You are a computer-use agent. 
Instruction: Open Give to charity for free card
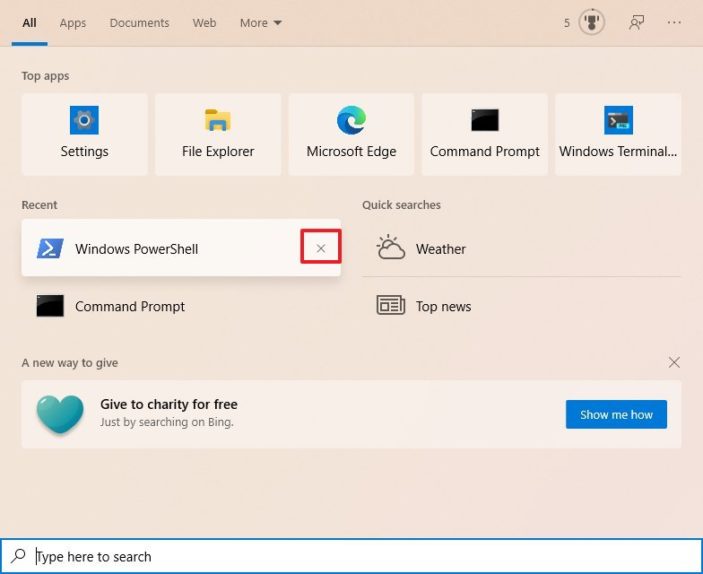(351, 414)
